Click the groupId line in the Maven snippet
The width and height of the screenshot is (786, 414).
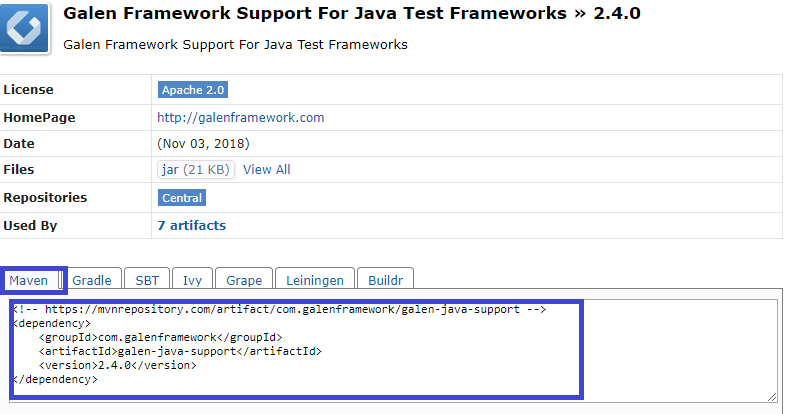pyautogui.click(x=160, y=338)
